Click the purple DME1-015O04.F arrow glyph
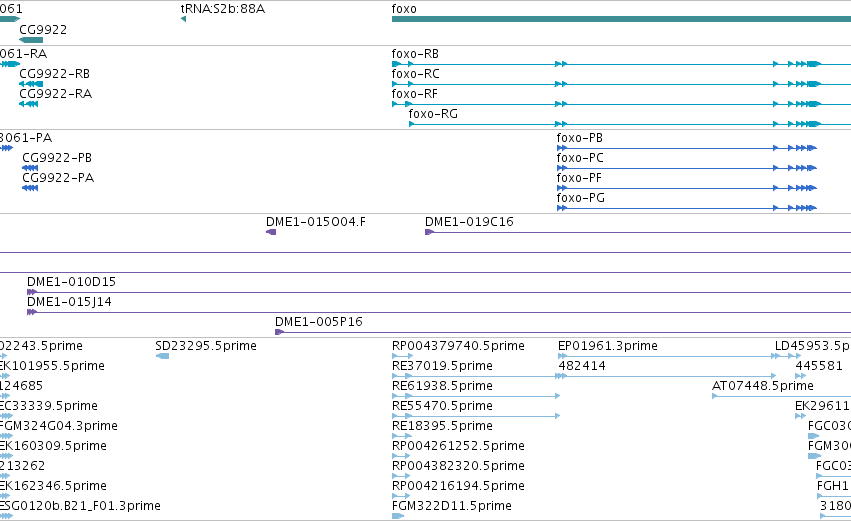 (271, 232)
